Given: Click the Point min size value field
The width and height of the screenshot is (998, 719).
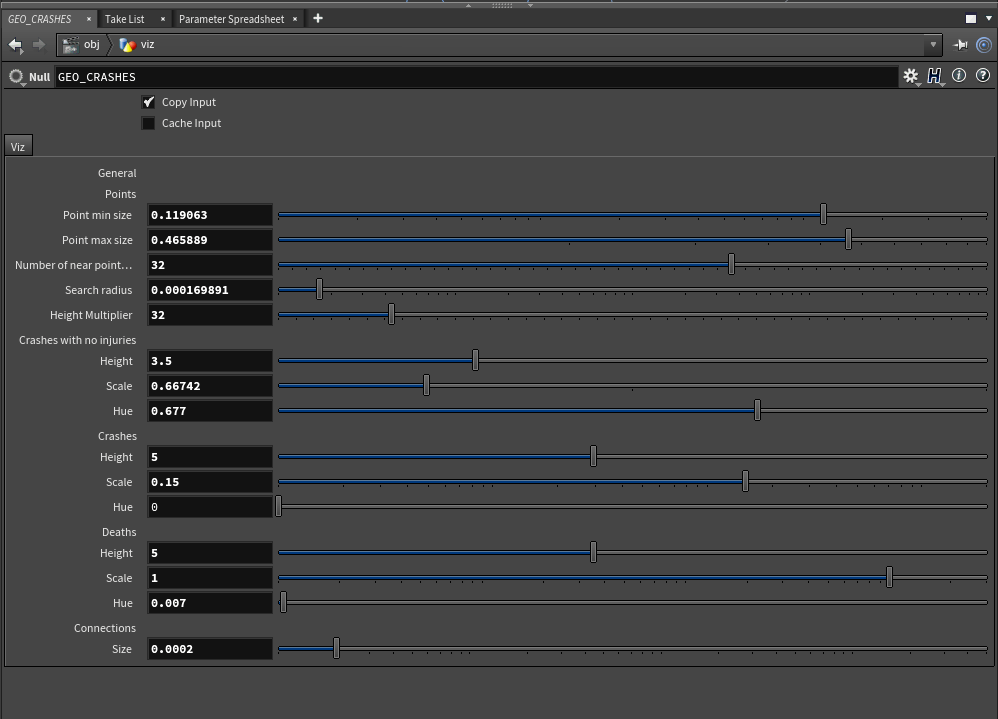Looking at the screenshot, I should click(210, 215).
